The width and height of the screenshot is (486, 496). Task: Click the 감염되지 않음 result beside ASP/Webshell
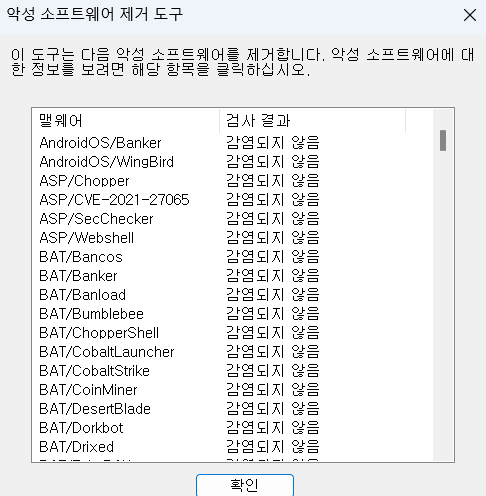[x=273, y=238]
